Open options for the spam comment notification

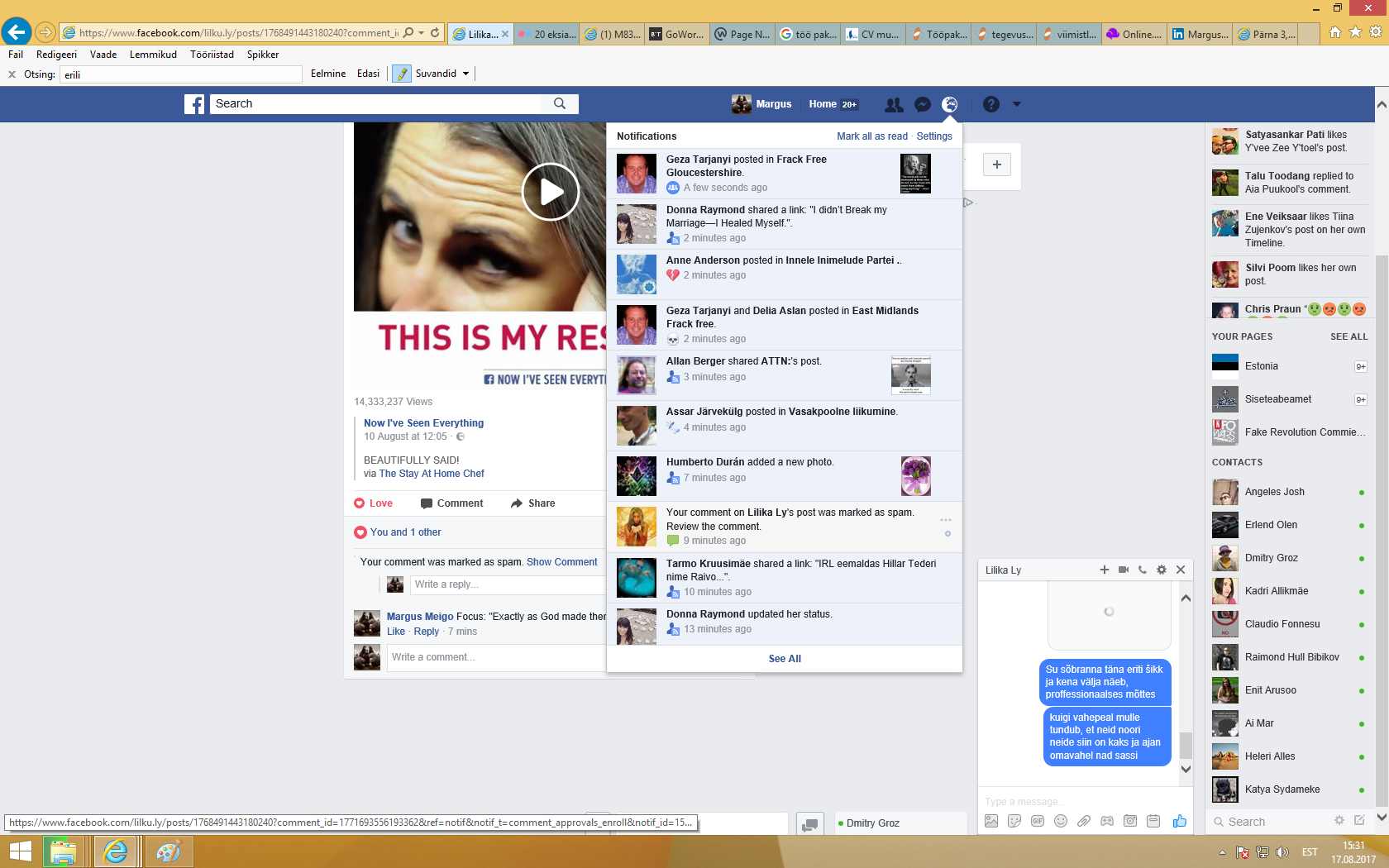946,520
